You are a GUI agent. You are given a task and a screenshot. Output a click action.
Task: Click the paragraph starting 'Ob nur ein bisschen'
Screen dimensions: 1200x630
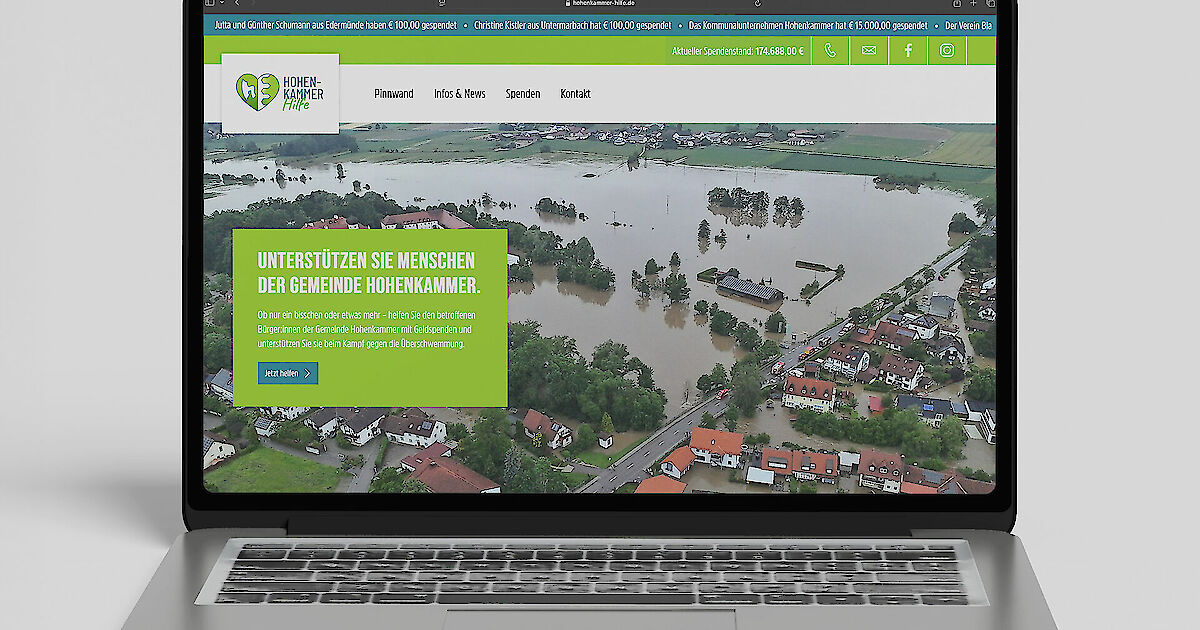[365, 329]
